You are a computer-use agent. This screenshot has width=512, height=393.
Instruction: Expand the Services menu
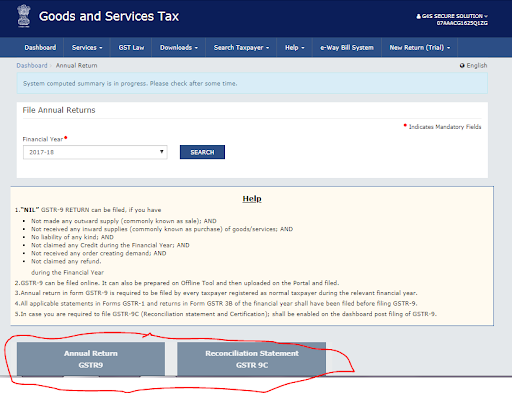coord(87,47)
